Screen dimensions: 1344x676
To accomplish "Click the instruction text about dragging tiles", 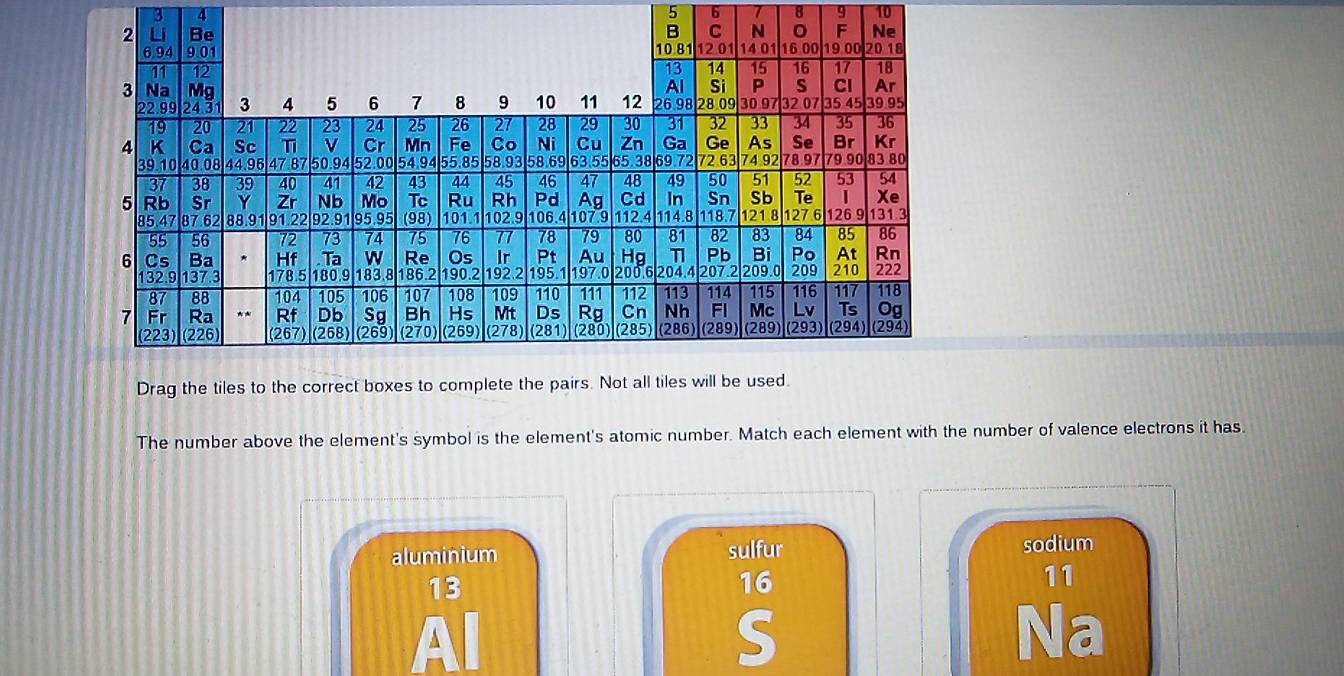I will click(x=460, y=384).
